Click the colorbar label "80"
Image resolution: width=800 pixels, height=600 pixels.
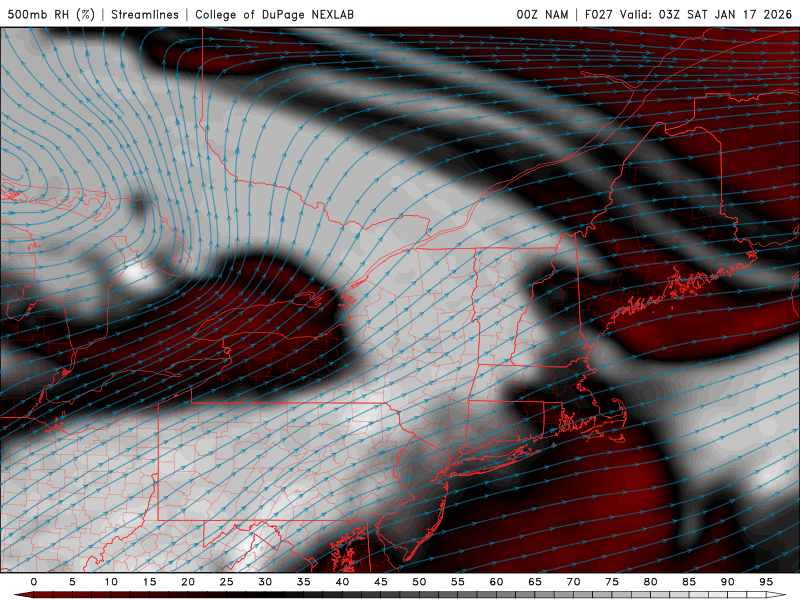(x=650, y=582)
